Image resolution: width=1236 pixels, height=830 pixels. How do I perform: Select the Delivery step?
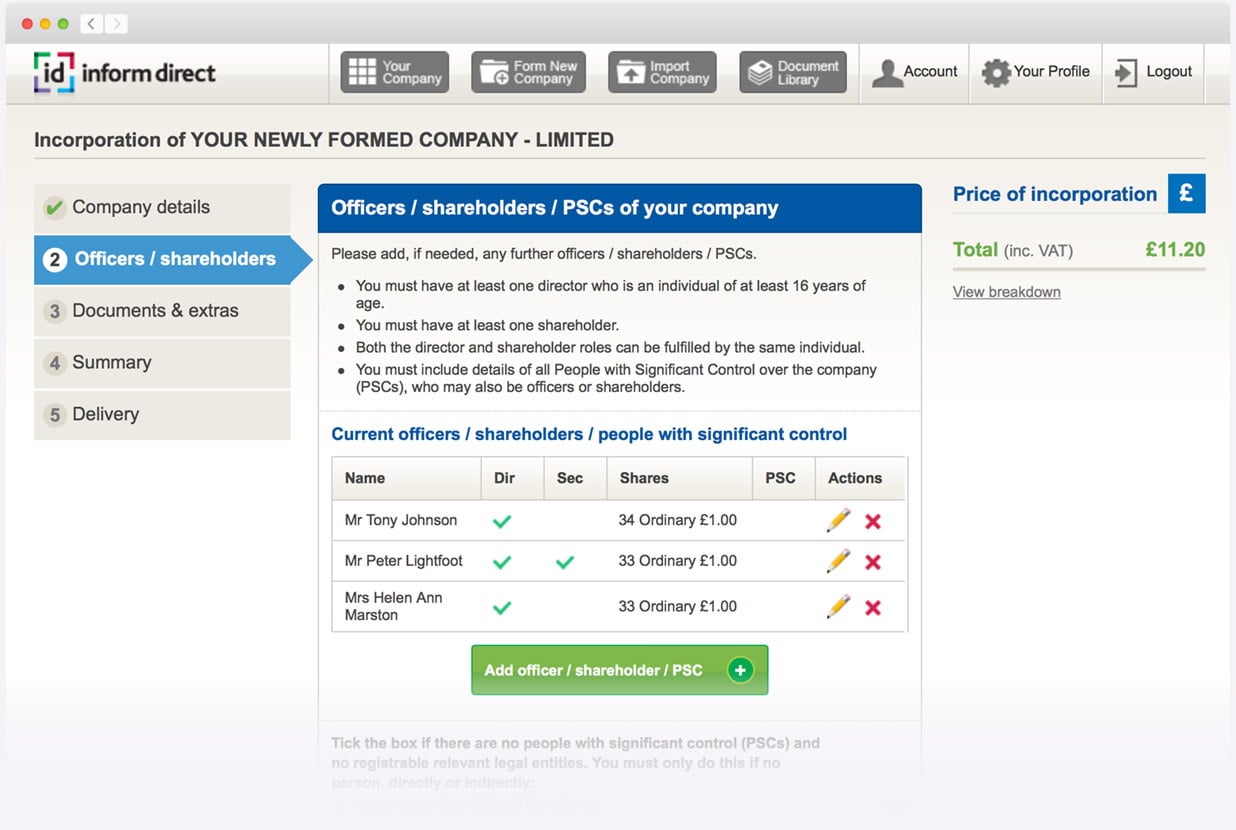point(105,415)
